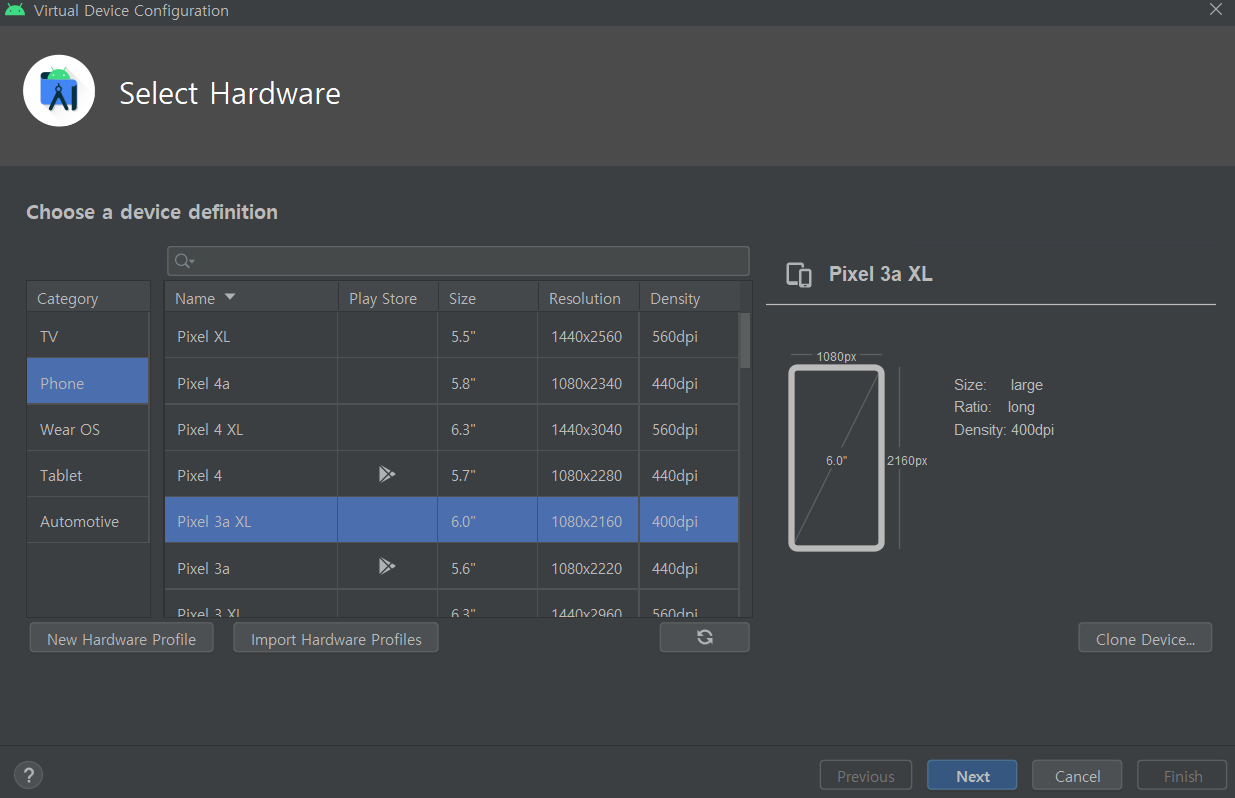This screenshot has width=1235, height=798.
Task: Focus the device search input field
Action: [458, 261]
